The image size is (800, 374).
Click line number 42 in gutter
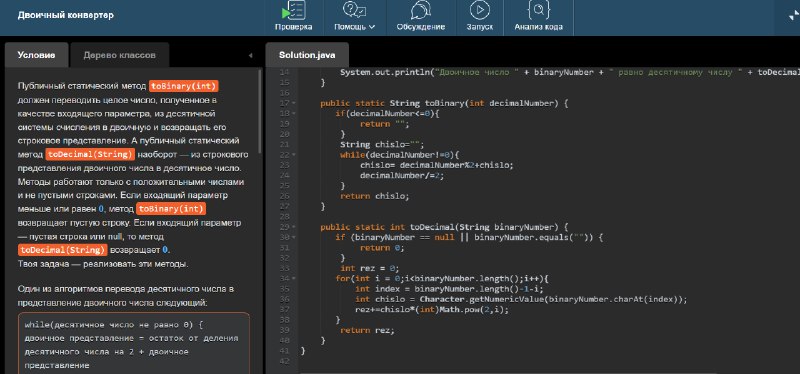point(285,361)
